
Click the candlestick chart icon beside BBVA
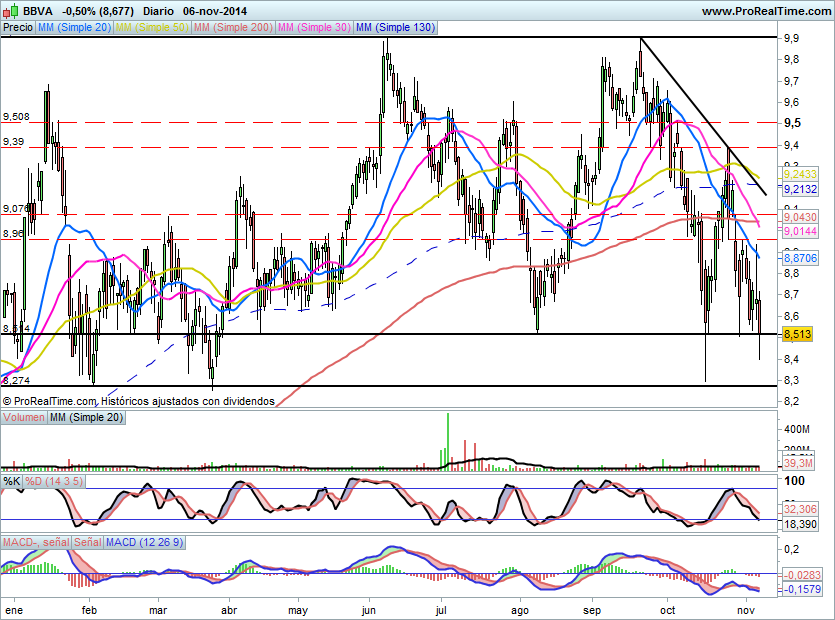click(x=11, y=10)
